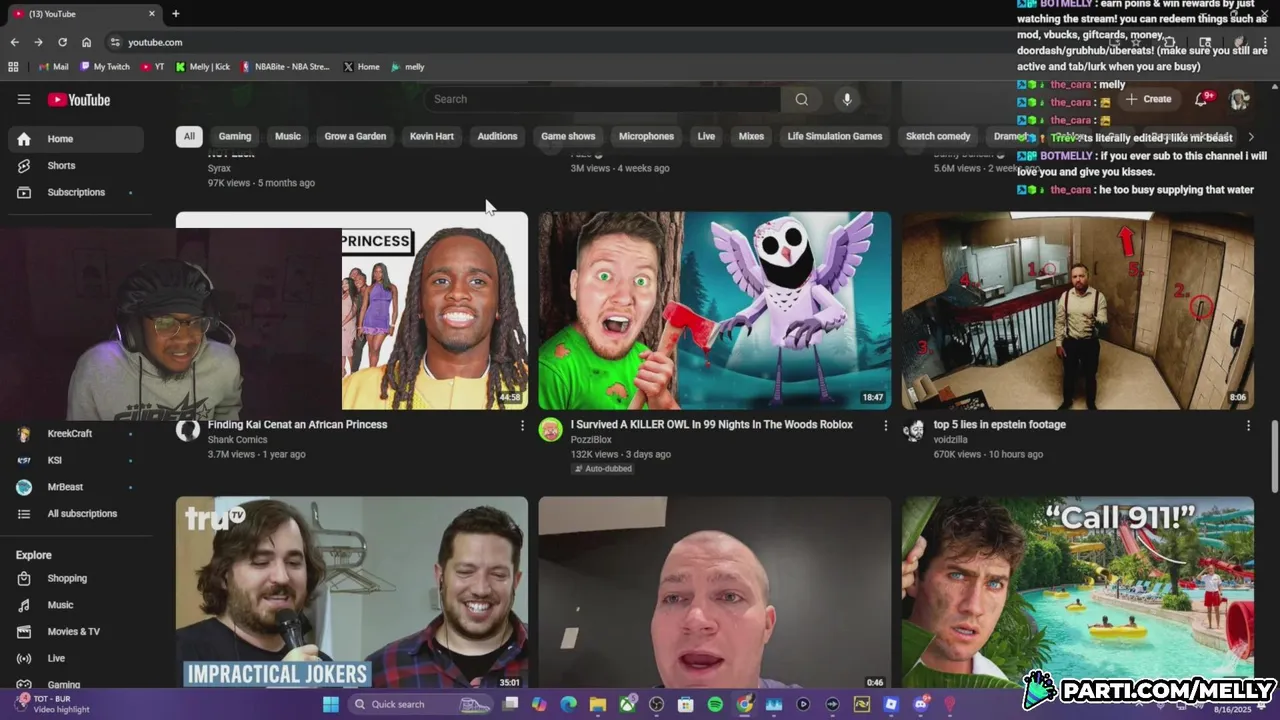Click the YouTube logo
This screenshot has height=720, width=1280.
(79, 99)
